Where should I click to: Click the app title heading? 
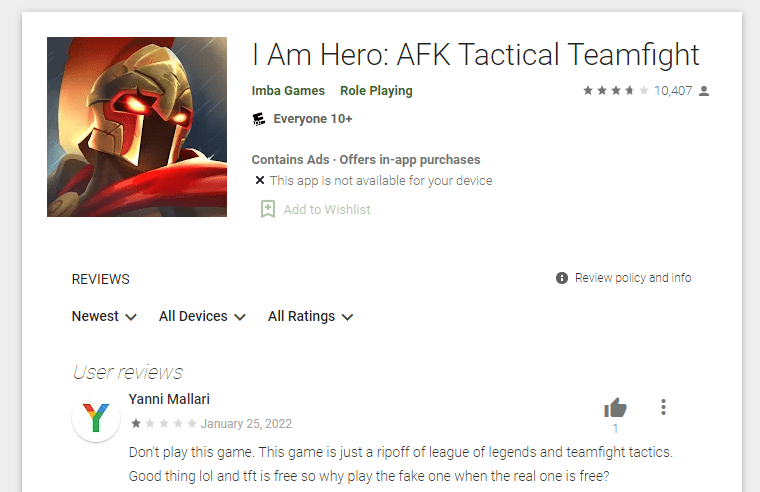[475, 54]
